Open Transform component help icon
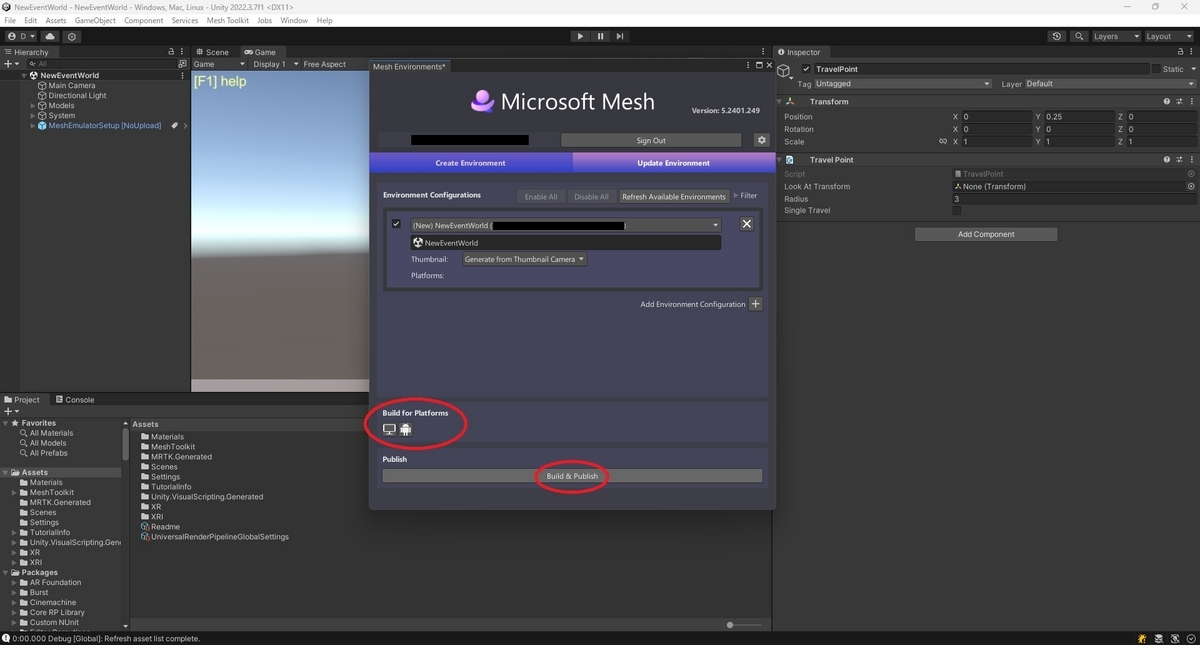This screenshot has height=645, width=1200. (x=1167, y=101)
